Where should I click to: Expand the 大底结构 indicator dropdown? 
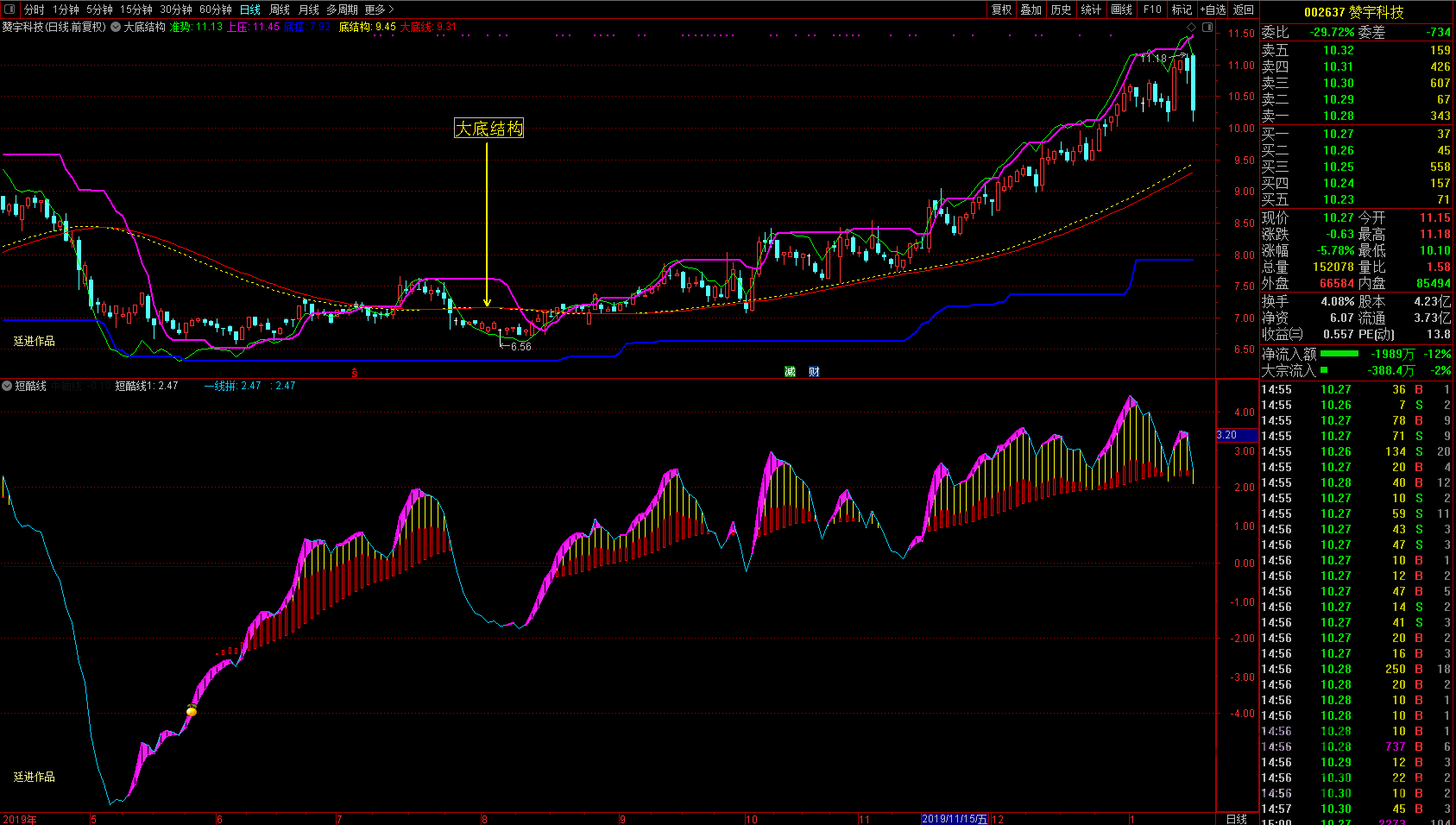click(x=116, y=27)
